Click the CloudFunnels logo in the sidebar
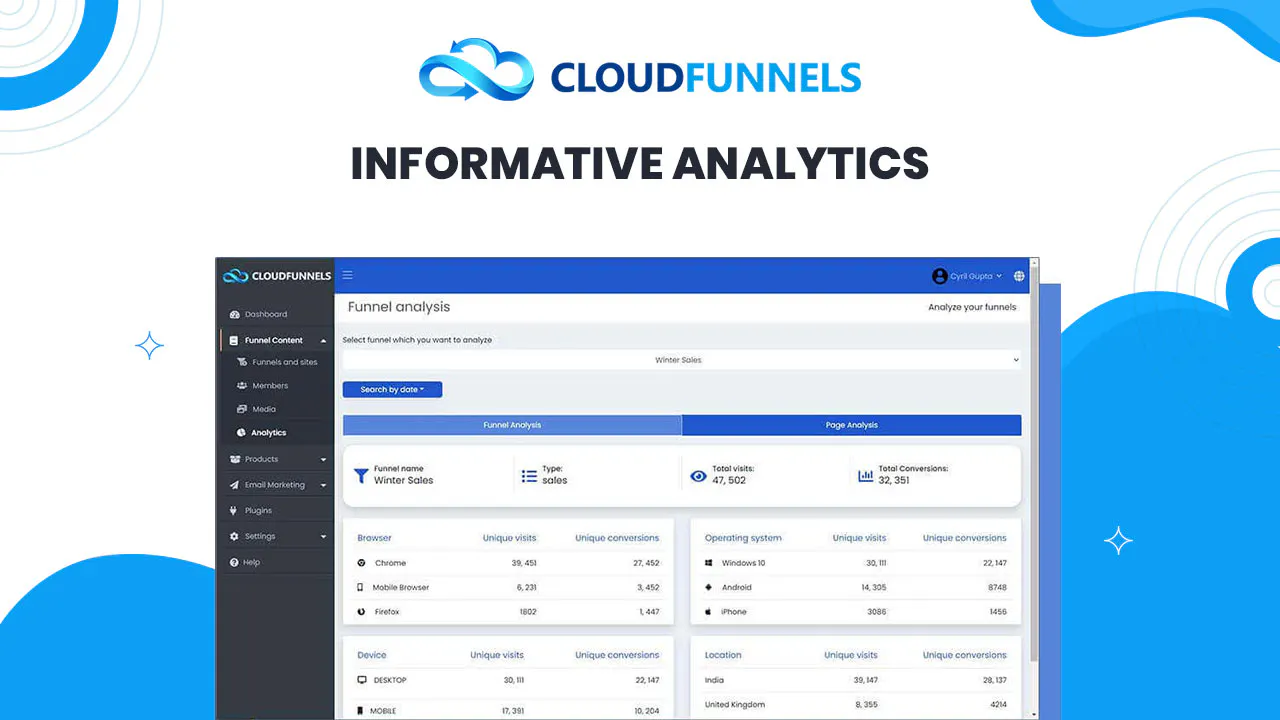This screenshot has height=720, width=1280. pyautogui.click(x=277, y=276)
